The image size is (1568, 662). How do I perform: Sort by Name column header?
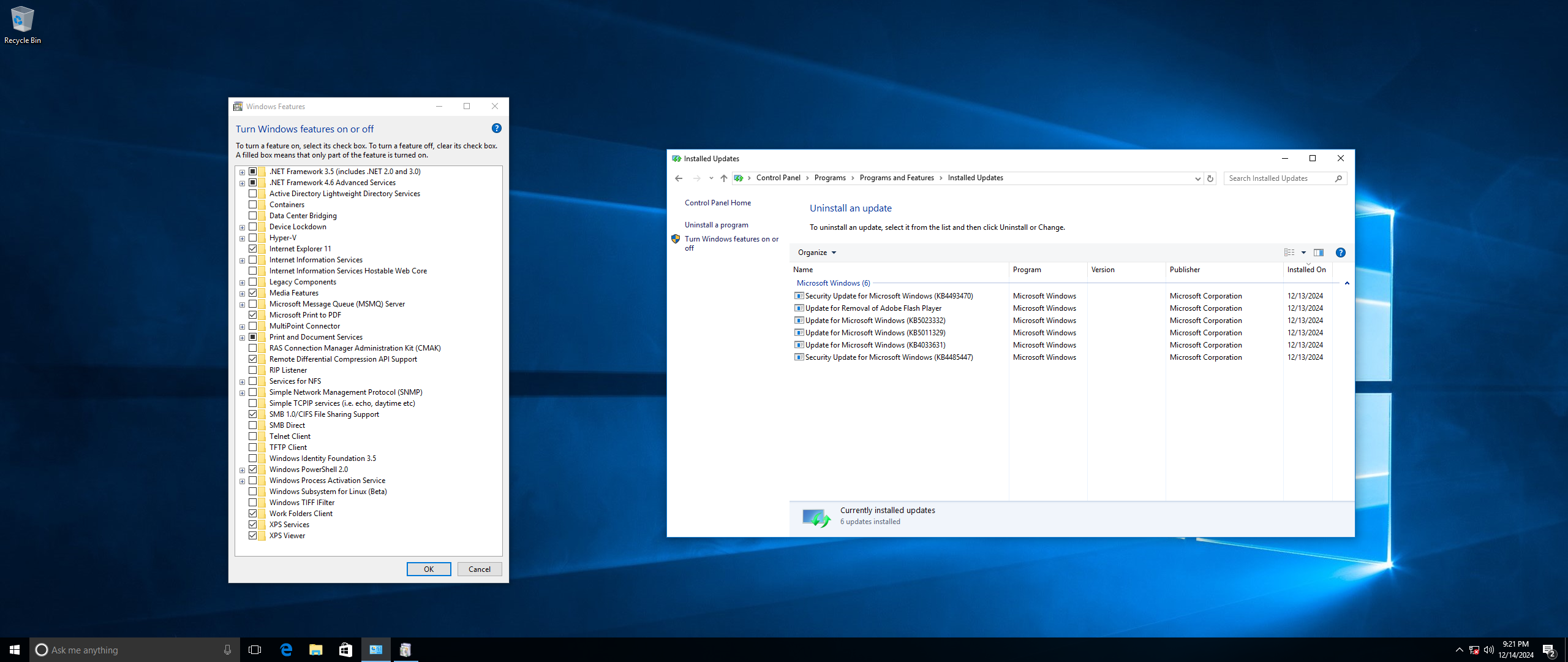pyautogui.click(x=899, y=270)
